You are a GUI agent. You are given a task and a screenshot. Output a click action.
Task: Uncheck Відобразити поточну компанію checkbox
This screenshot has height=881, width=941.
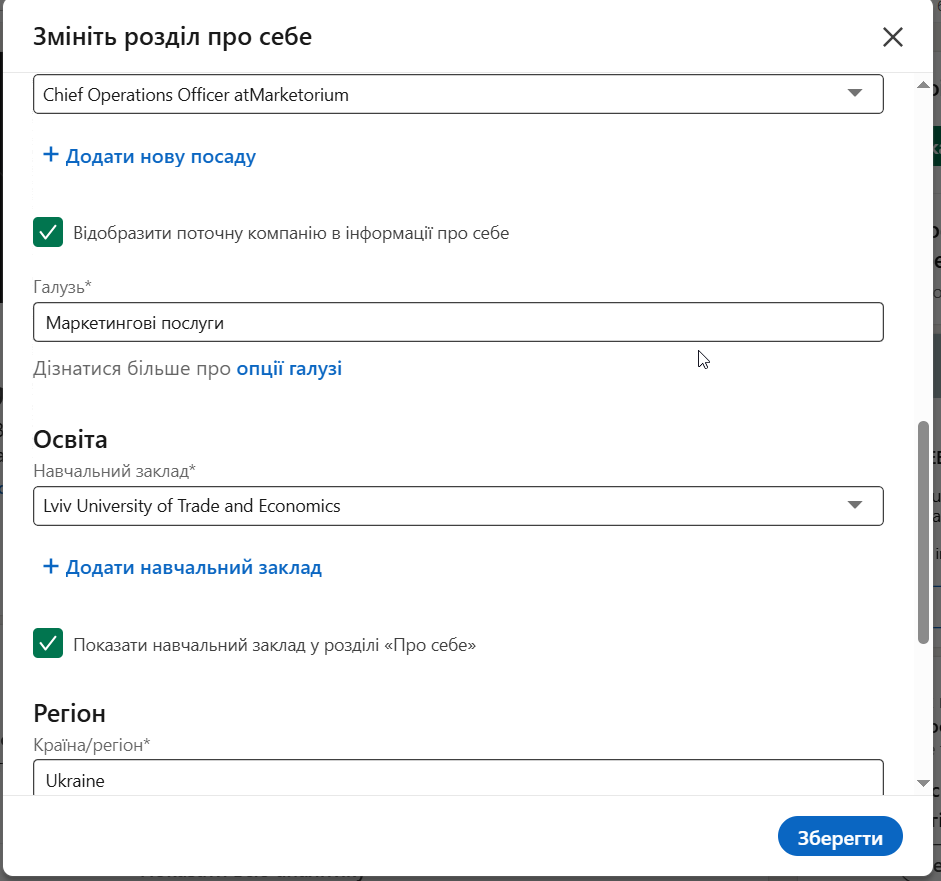tap(48, 233)
